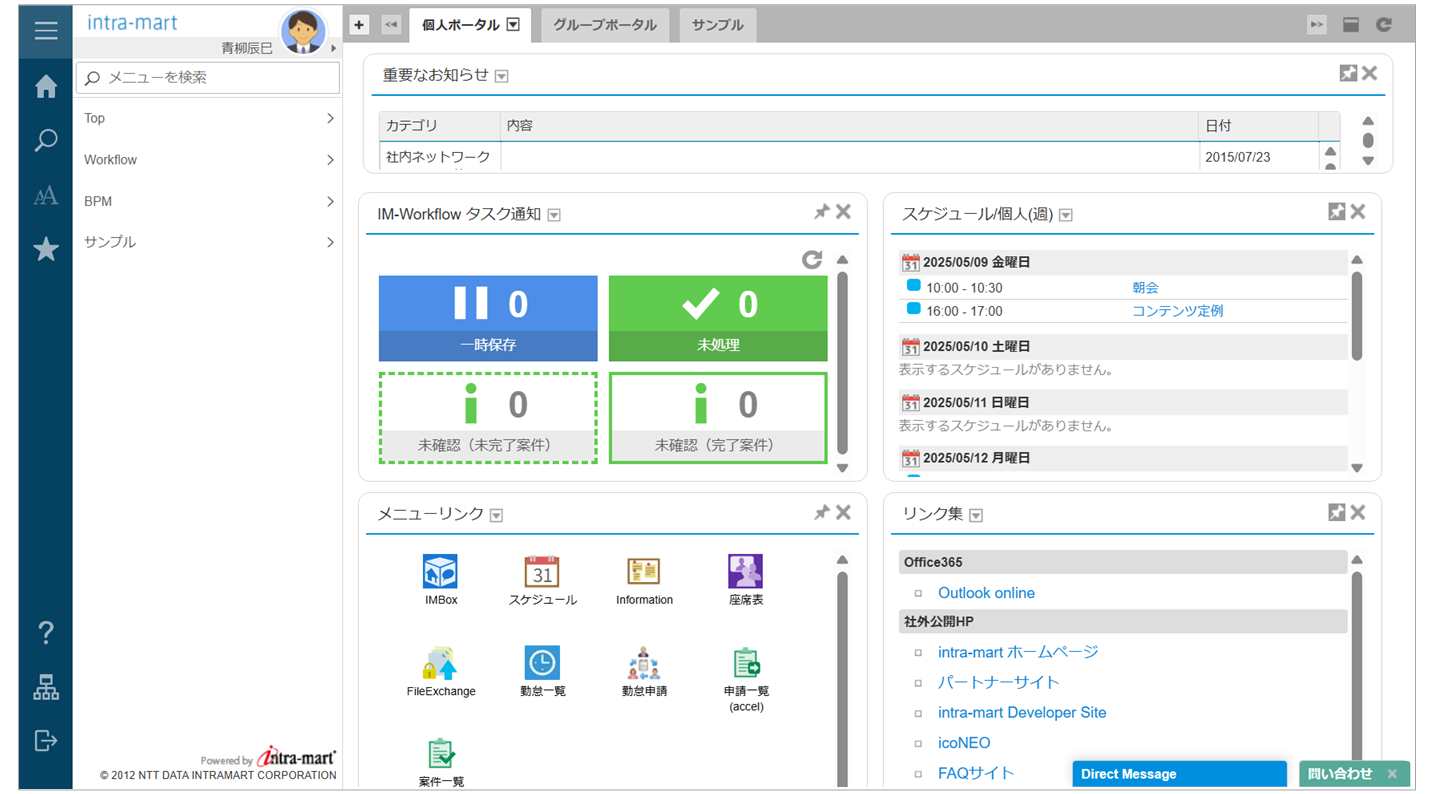The height and width of the screenshot is (794, 1436).
Task: Expand the Workflow menu item
Action: [208, 160]
